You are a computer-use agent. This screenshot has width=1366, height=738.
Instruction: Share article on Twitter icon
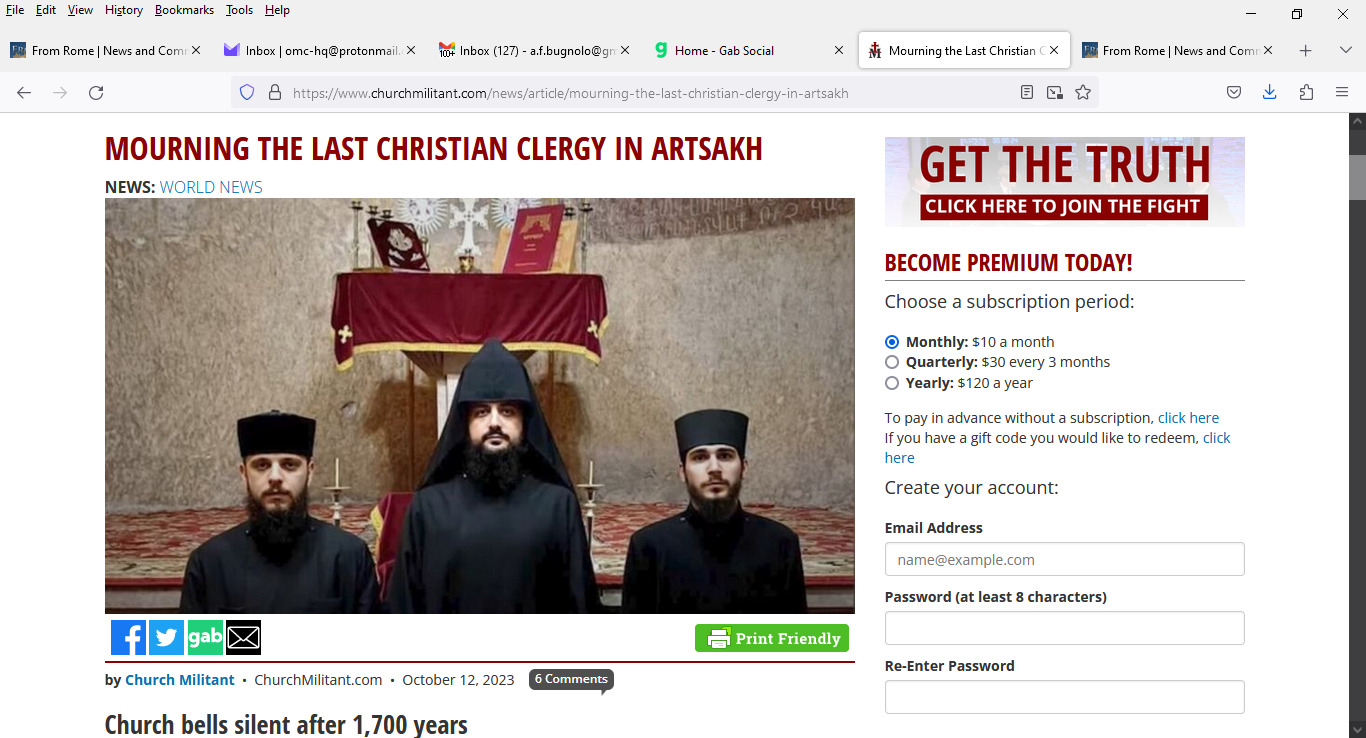point(166,638)
